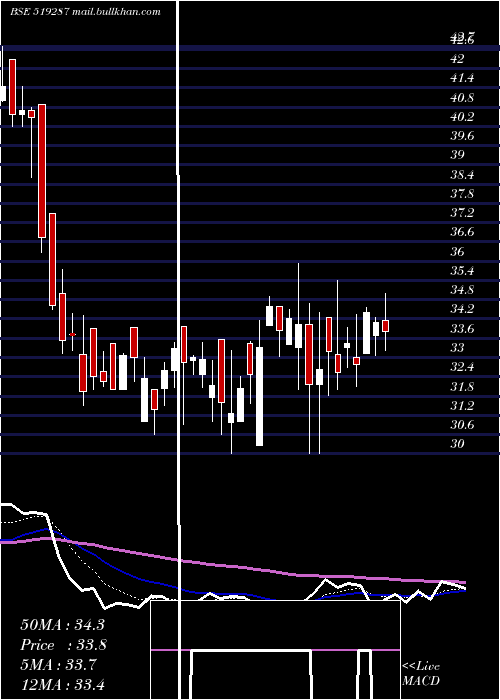Screen dimensions: 500x700
Task: Click the 36 price axis label
Action: [457, 251]
